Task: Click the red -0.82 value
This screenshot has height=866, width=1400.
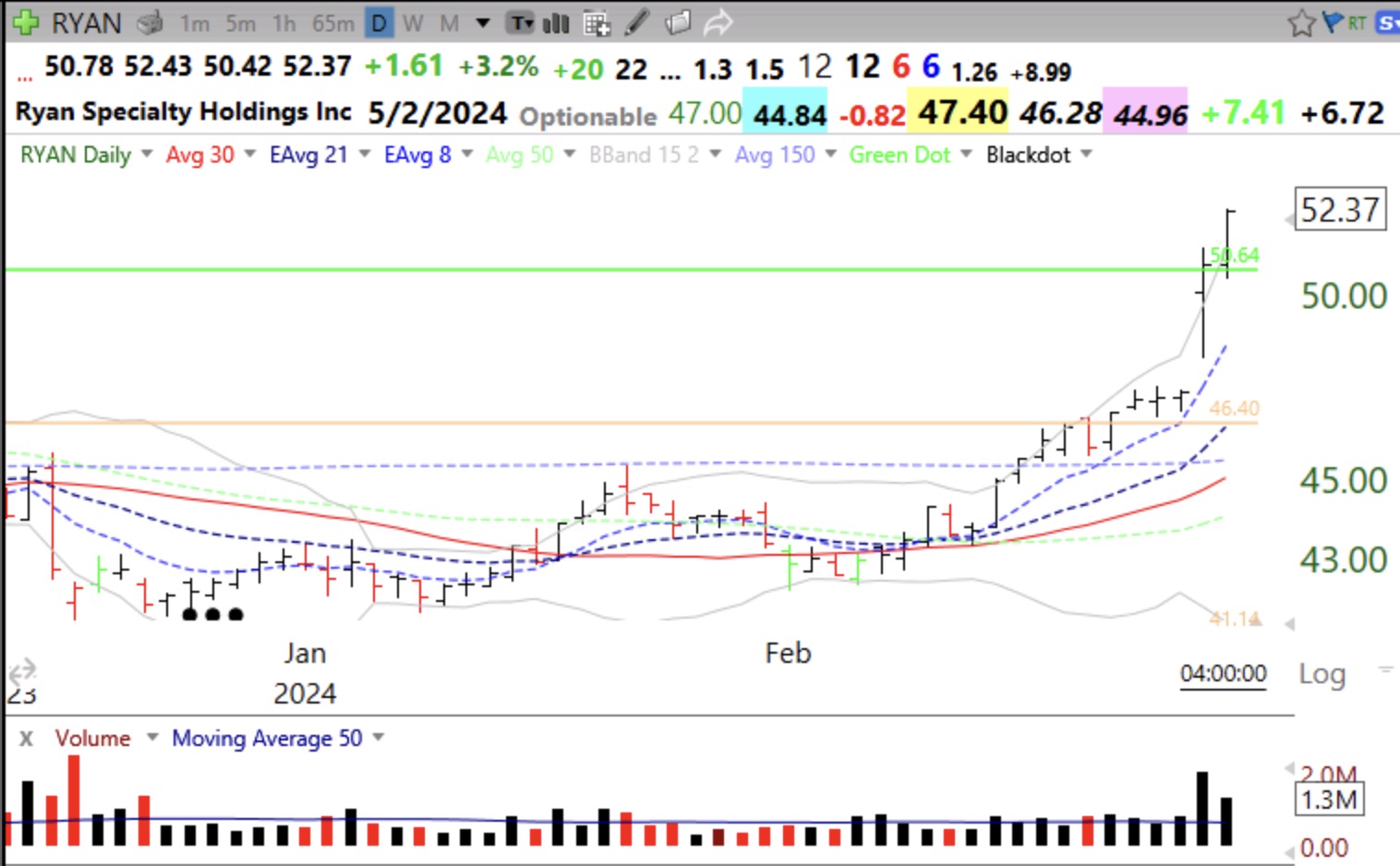Action: [x=872, y=115]
